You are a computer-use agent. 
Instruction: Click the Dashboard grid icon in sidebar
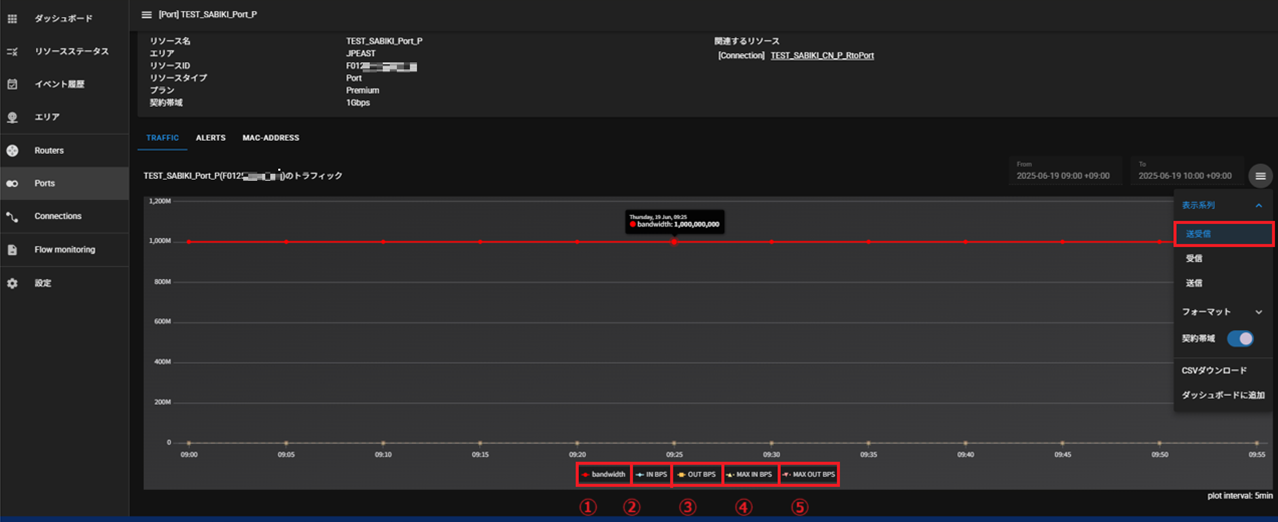point(12,19)
